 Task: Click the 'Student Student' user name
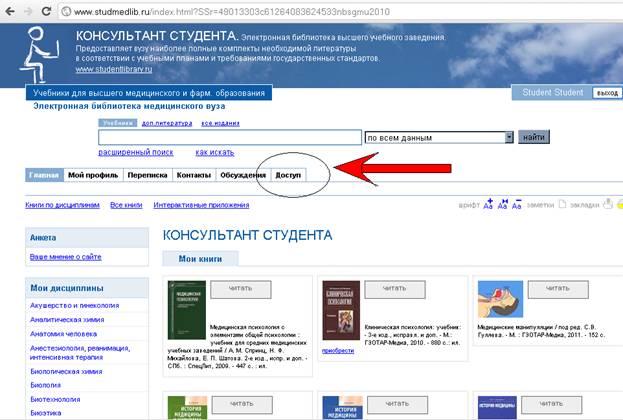click(x=553, y=92)
